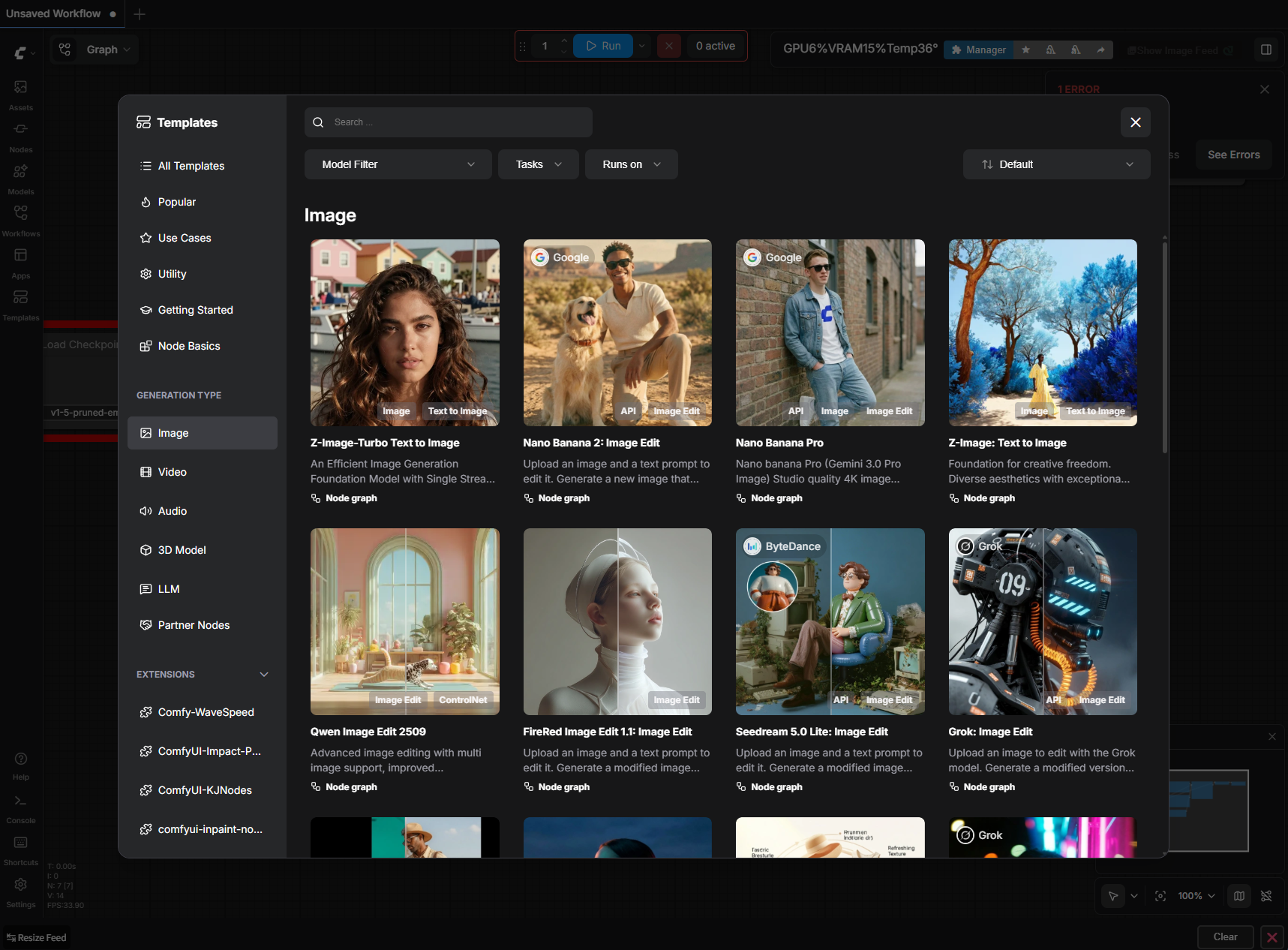Open the Default sort dropdown

point(1056,164)
